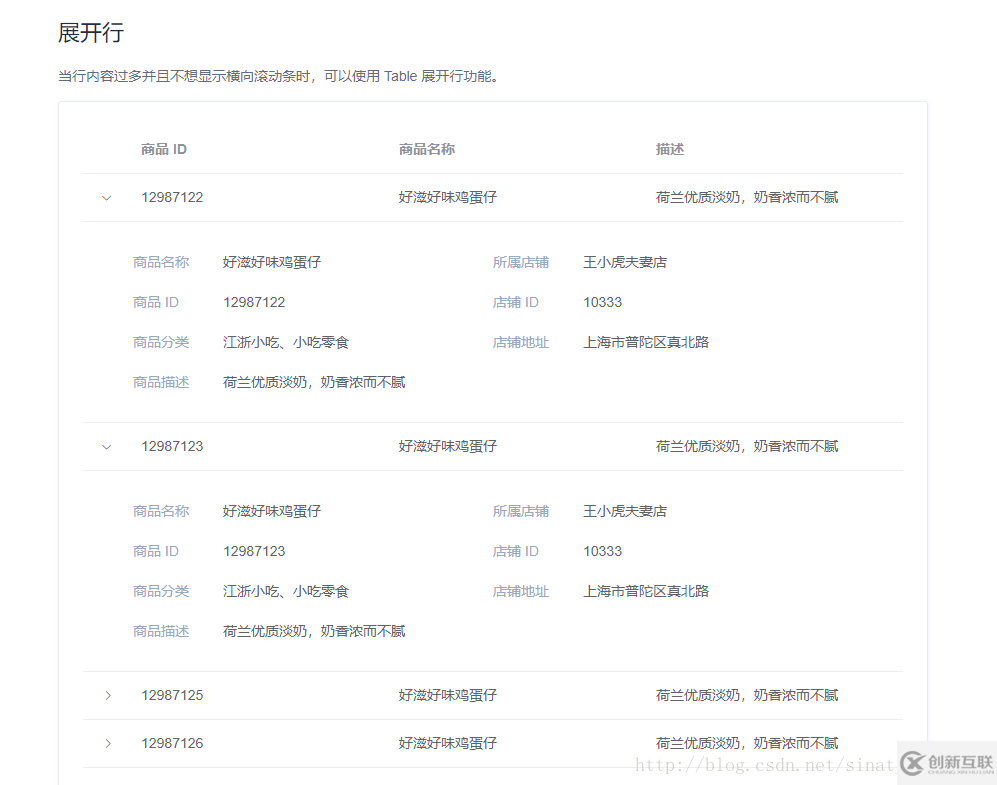Click 好滋好味鸡蛋仔 name in row 12987126

[448, 743]
